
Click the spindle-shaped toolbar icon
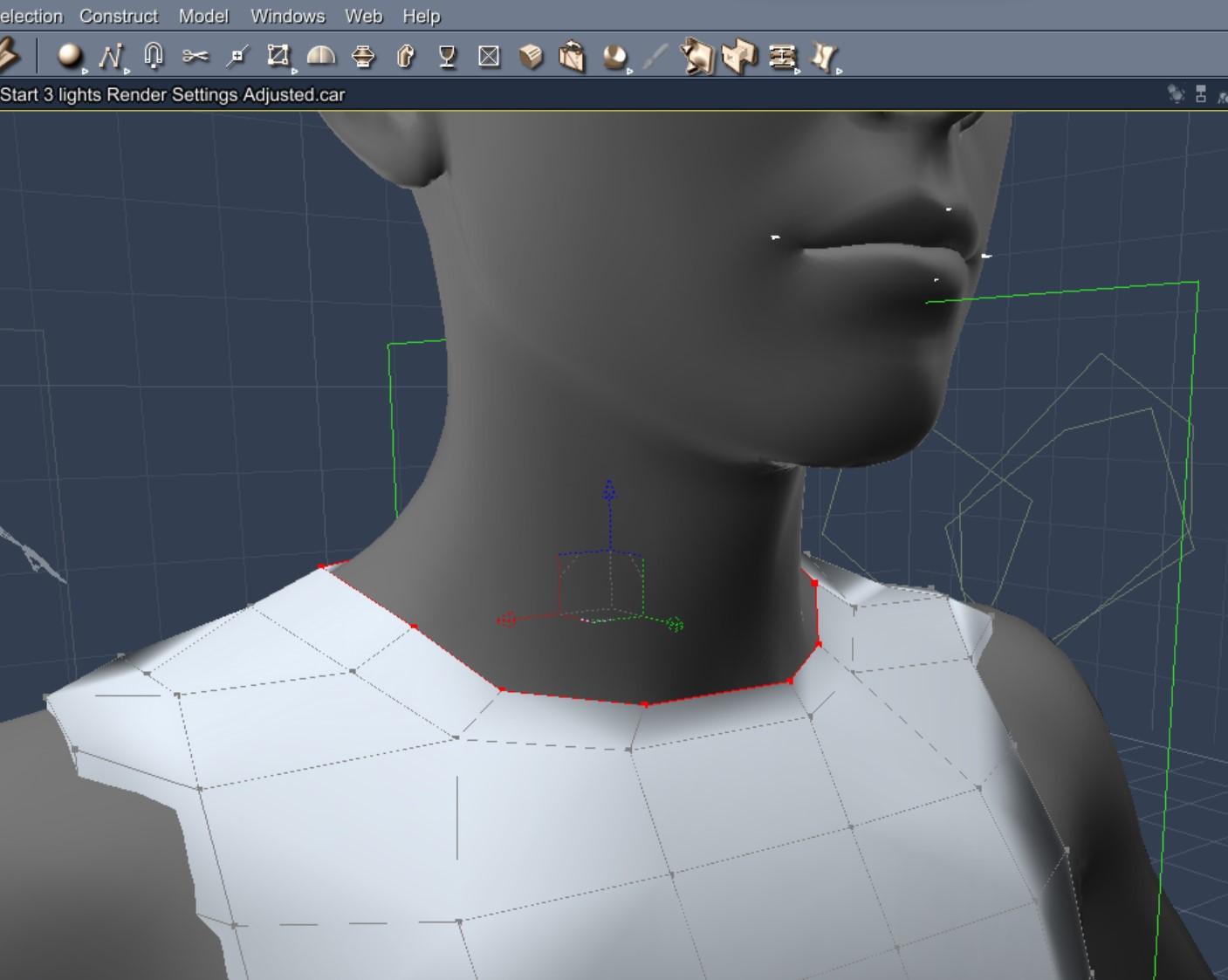[363, 57]
